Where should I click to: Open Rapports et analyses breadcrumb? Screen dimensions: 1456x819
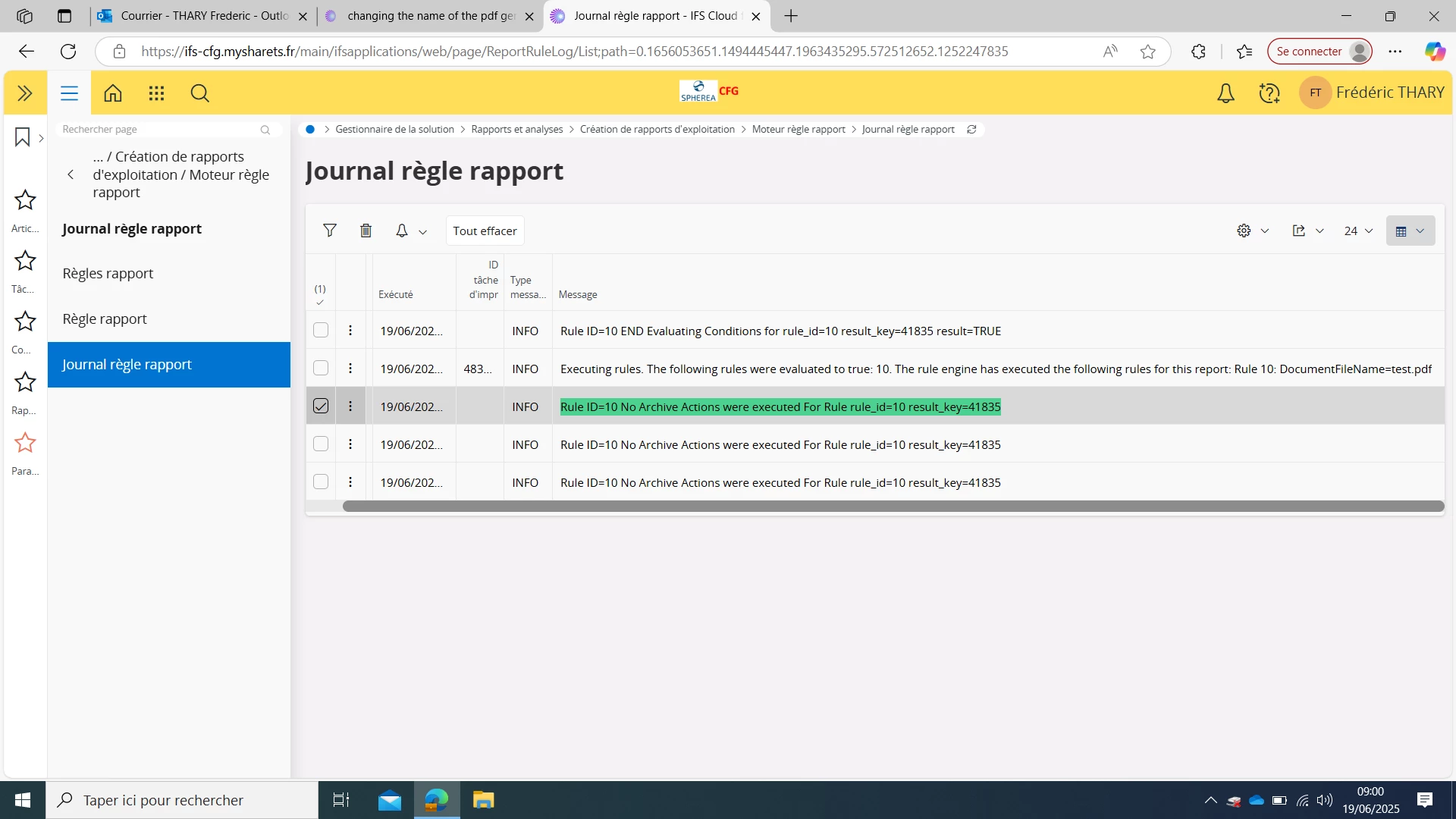[516, 130]
